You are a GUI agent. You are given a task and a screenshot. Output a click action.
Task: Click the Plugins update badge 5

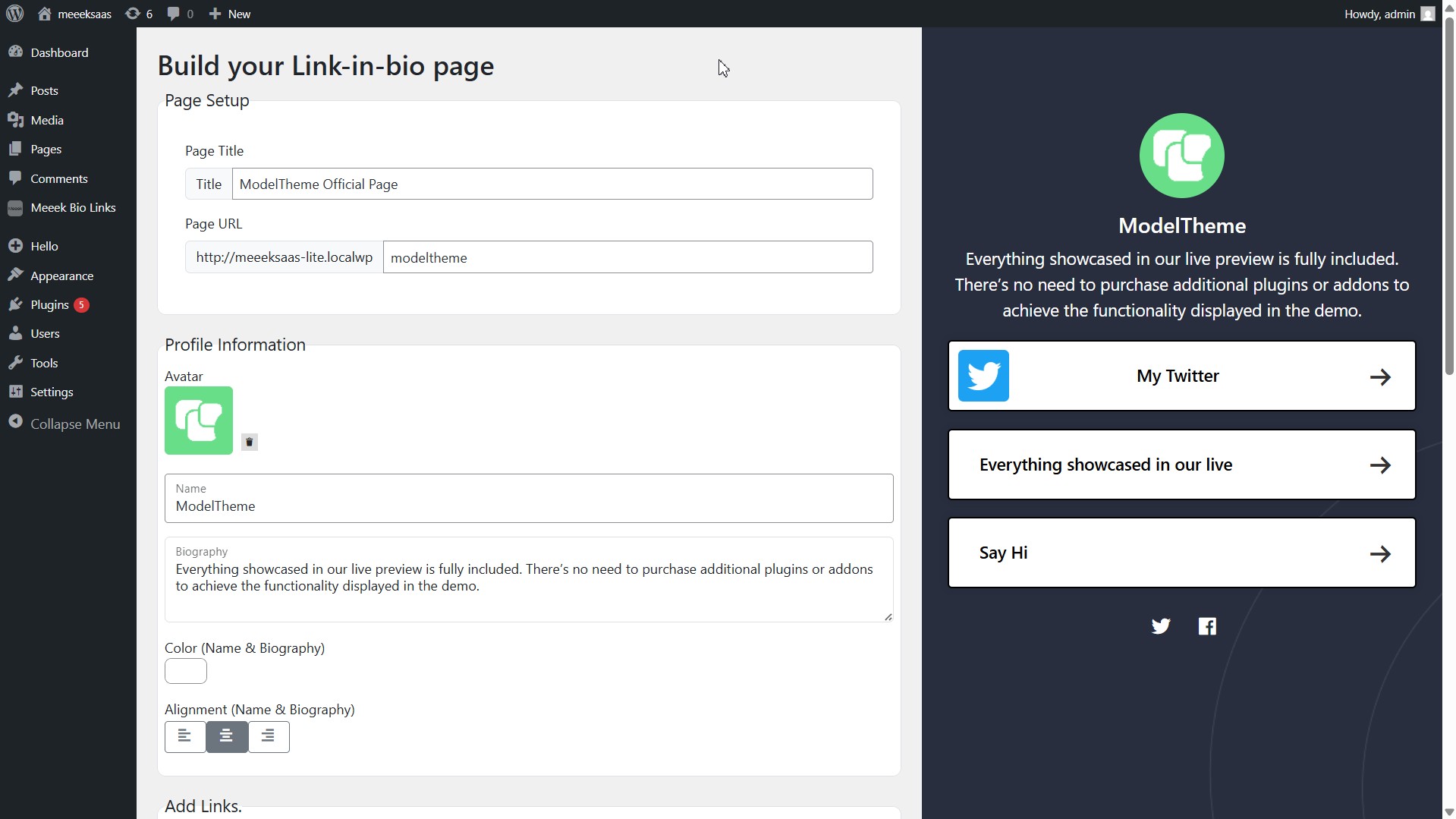(x=81, y=304)
